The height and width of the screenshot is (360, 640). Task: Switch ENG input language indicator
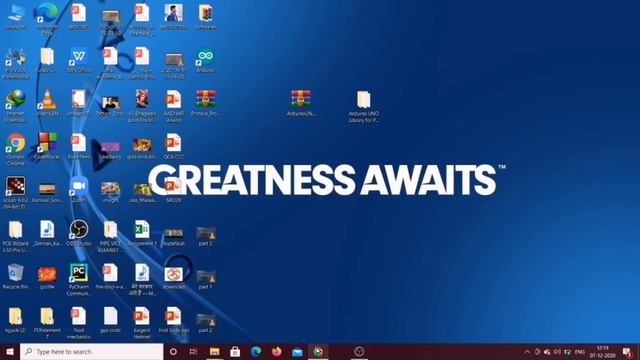click(580, 351)
